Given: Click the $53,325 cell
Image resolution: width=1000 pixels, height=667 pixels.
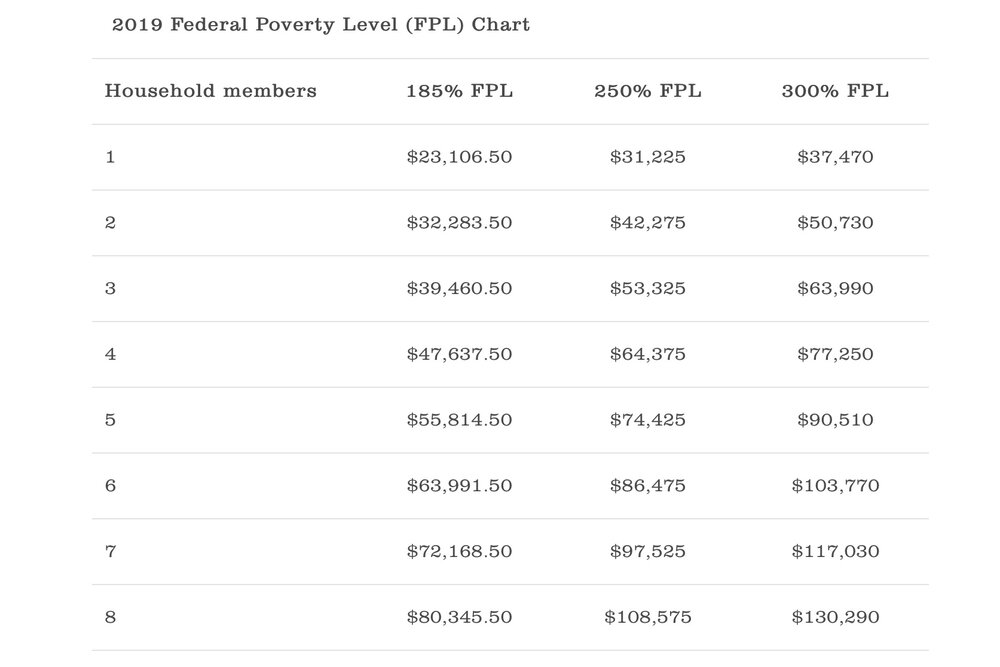Looking at the screenshot, I should tap(647, 288).
